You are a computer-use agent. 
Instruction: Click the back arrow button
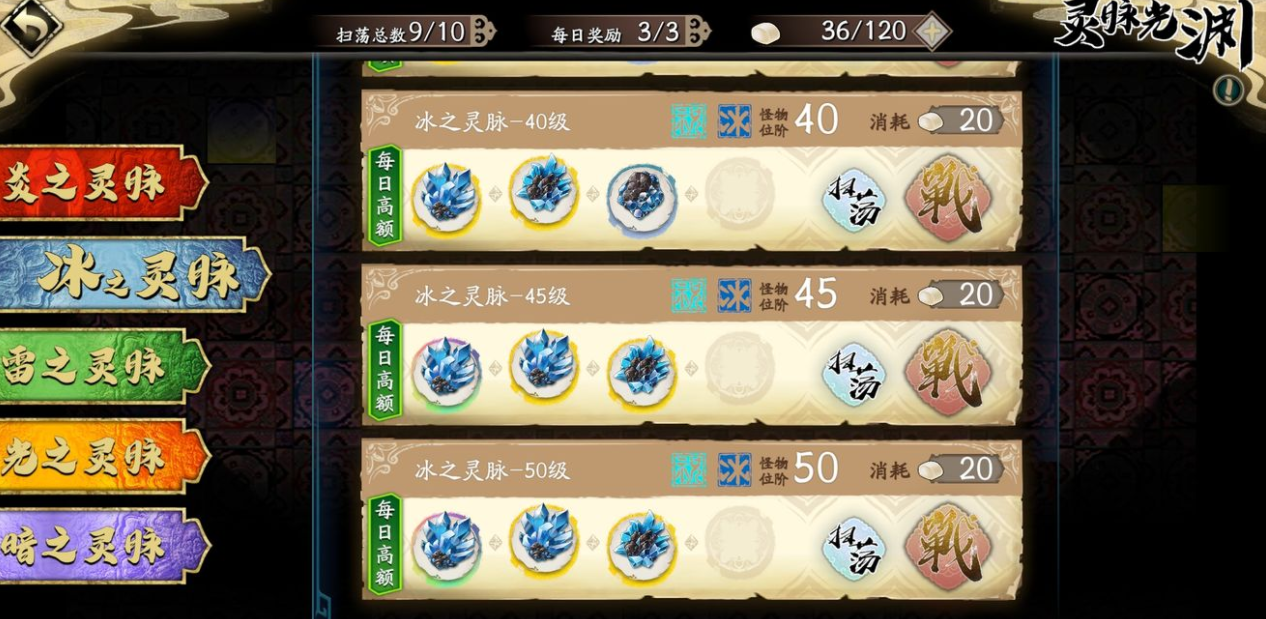click(29, 25)
